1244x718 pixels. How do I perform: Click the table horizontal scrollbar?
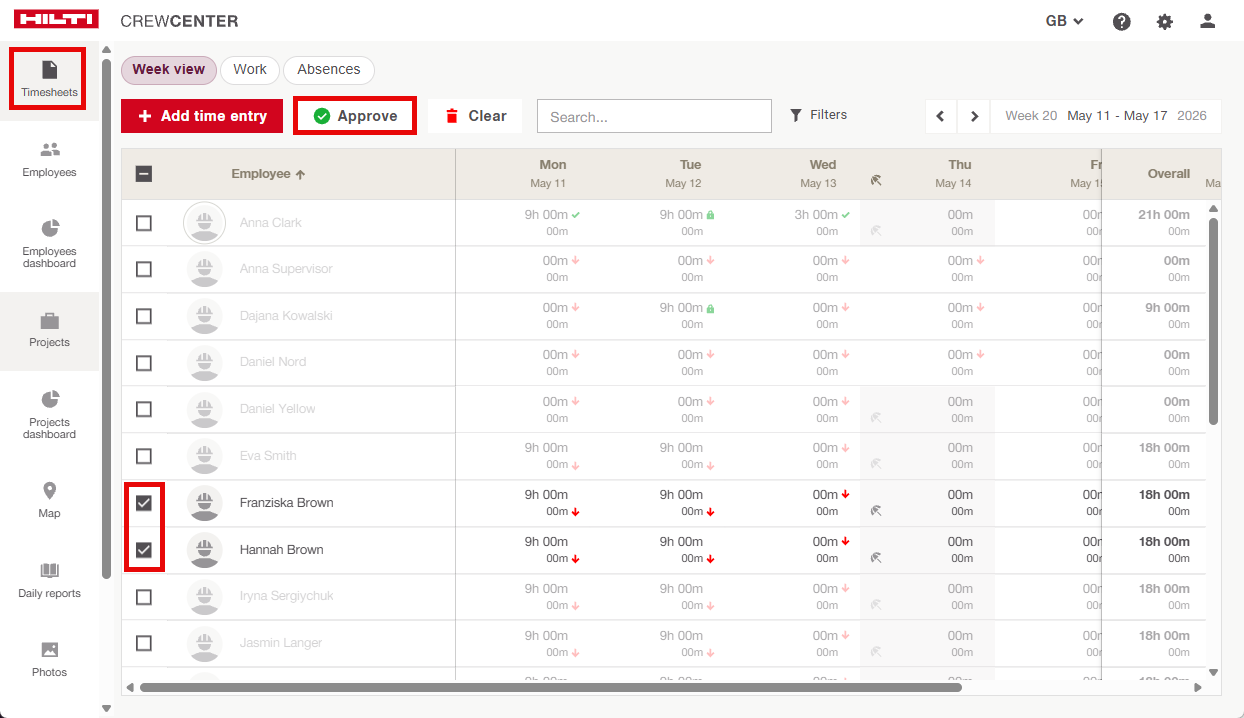550,688
